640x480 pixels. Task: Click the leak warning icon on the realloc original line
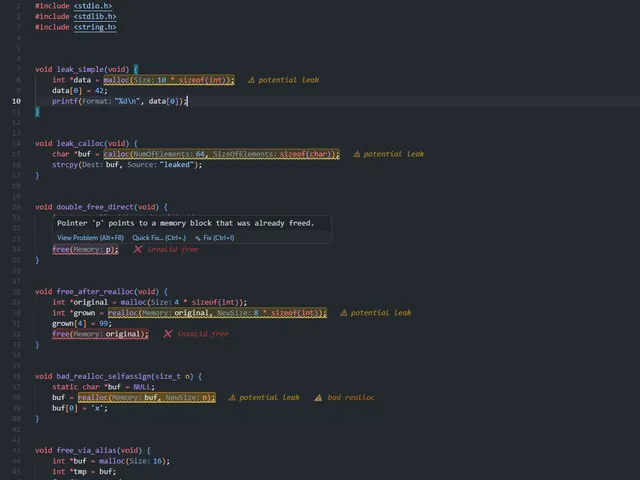point(344,313)
